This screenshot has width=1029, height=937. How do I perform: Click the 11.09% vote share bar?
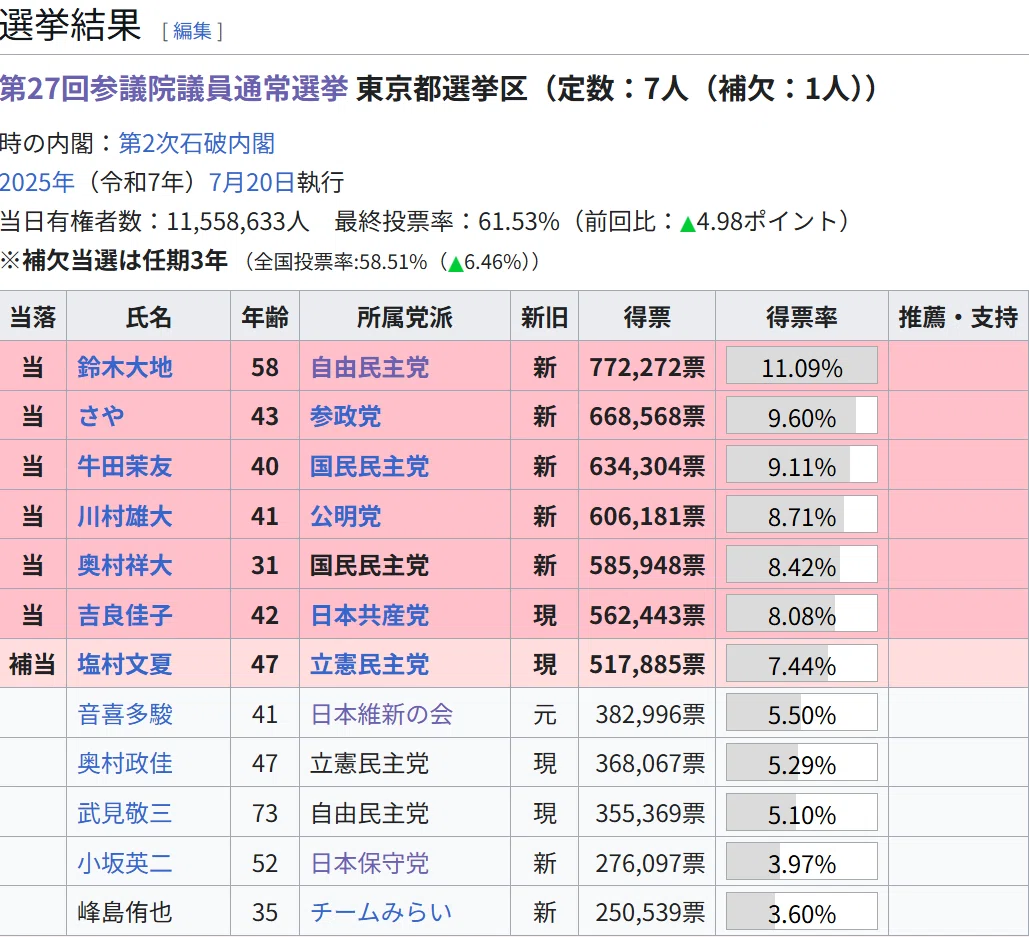click(801, 365)
